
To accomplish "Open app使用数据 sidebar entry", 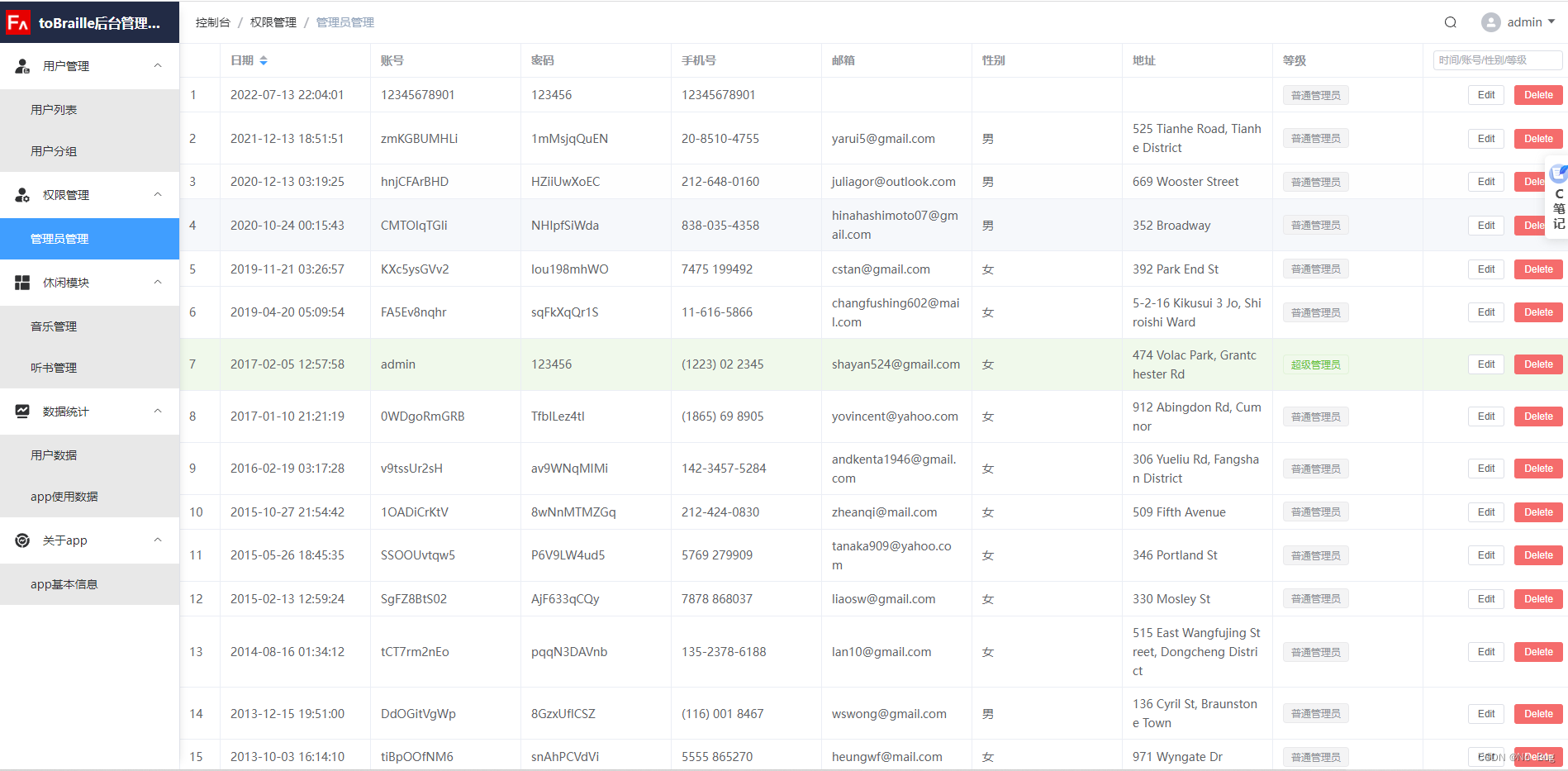I will tap(64, 497).
